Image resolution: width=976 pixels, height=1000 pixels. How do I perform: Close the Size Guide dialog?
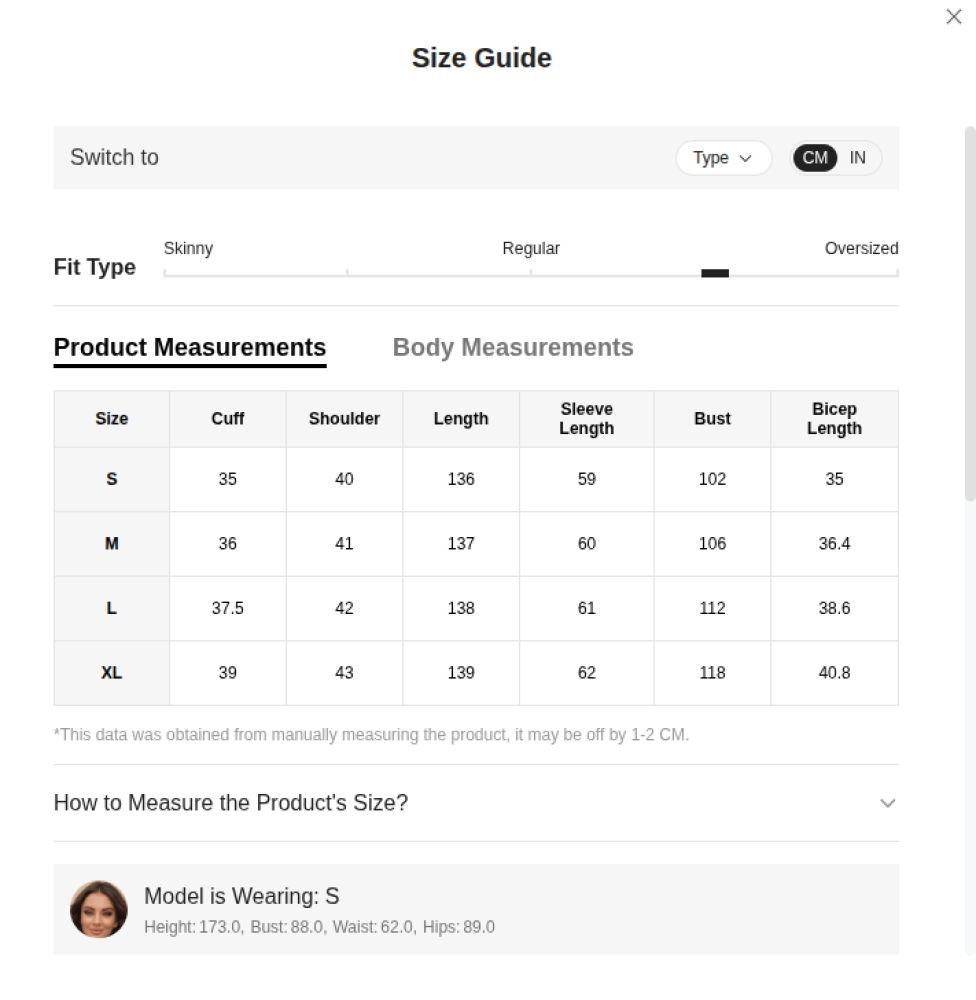[954, 17]
